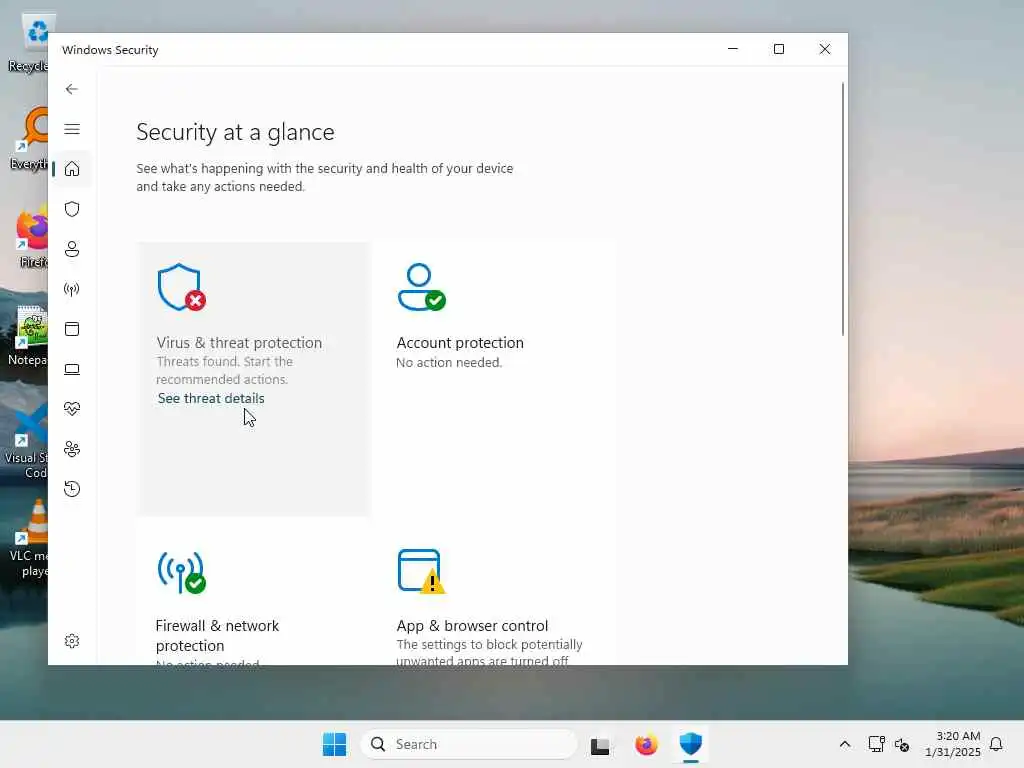Click the taskbar Search box
Image resolution: width=1024 pixels, height=768 pixels.
(469, 744)
